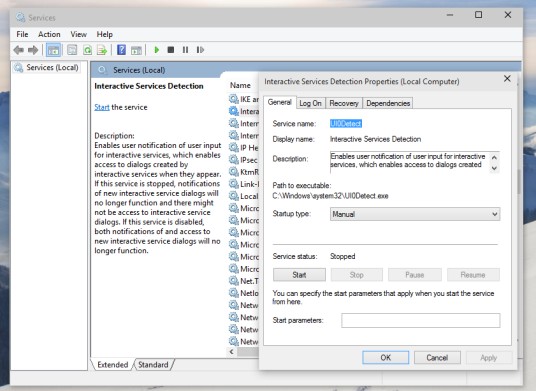
Task: Click the Refresh toolbar icon
Action: [x=88, y=50]
